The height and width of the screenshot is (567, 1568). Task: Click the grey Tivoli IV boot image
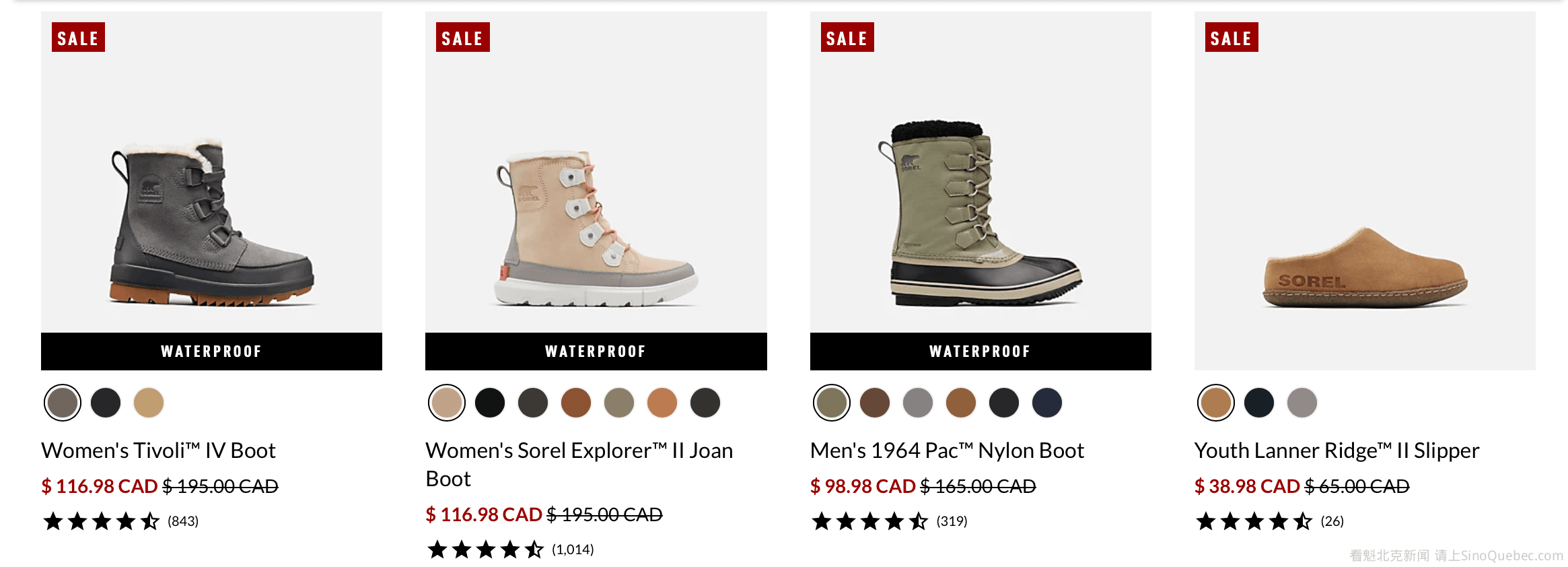211,222
